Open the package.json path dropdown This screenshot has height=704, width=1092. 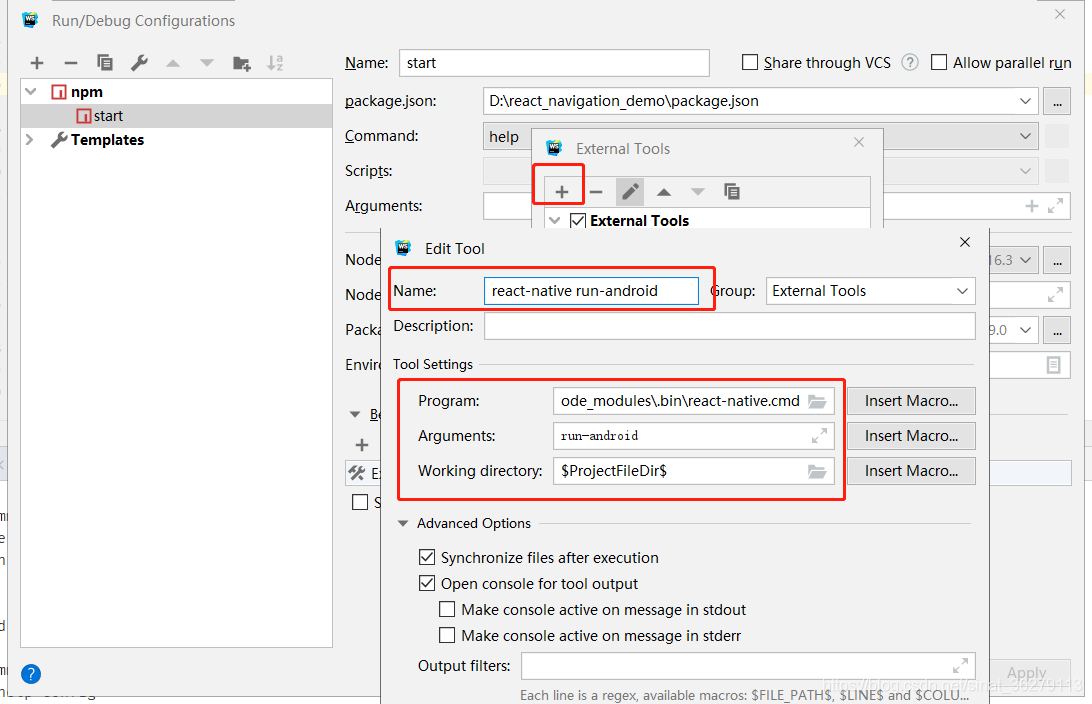tap(1023, 100)
